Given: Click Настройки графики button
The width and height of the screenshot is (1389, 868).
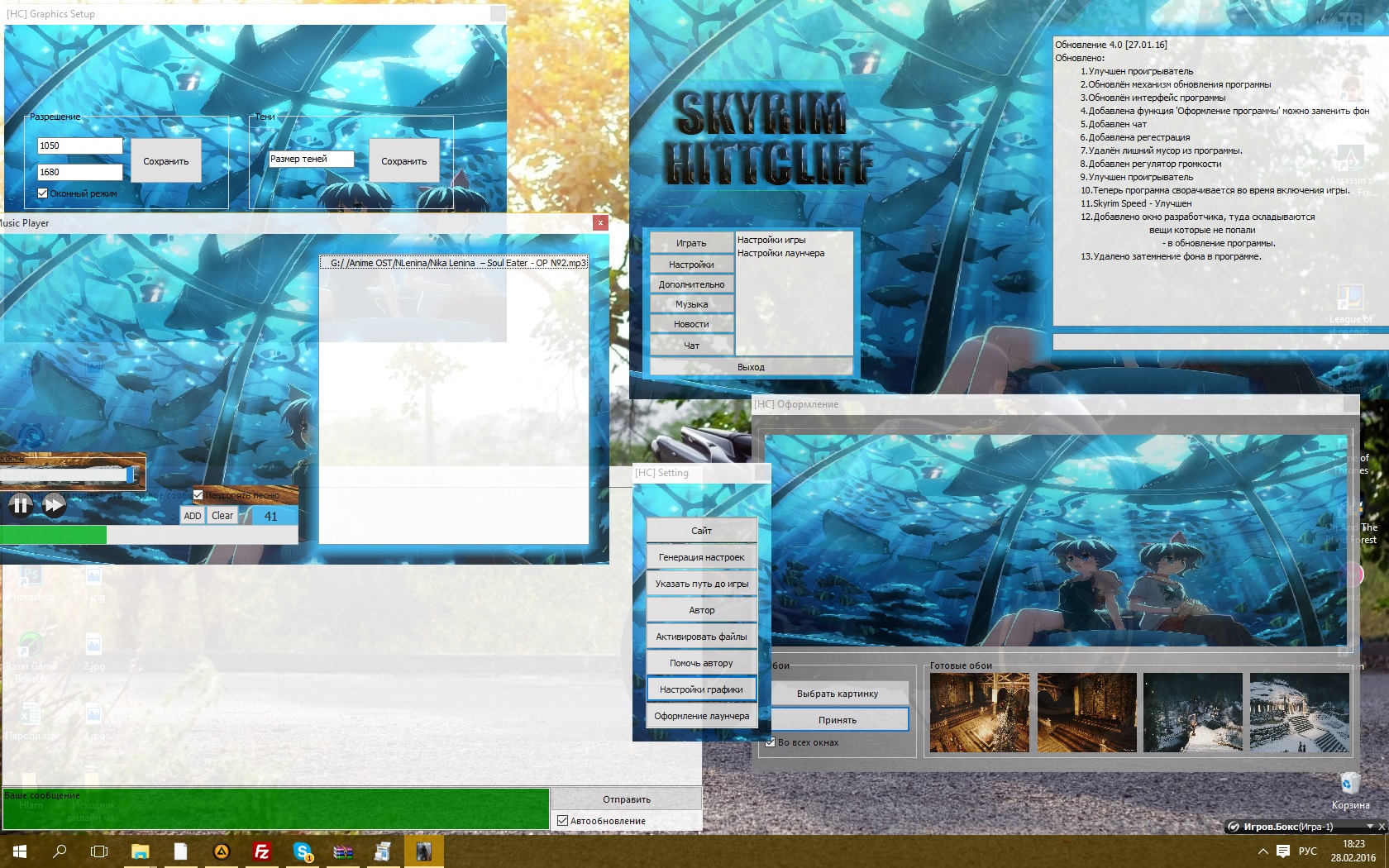Looking at the screenshot, I should click(701, 689).
